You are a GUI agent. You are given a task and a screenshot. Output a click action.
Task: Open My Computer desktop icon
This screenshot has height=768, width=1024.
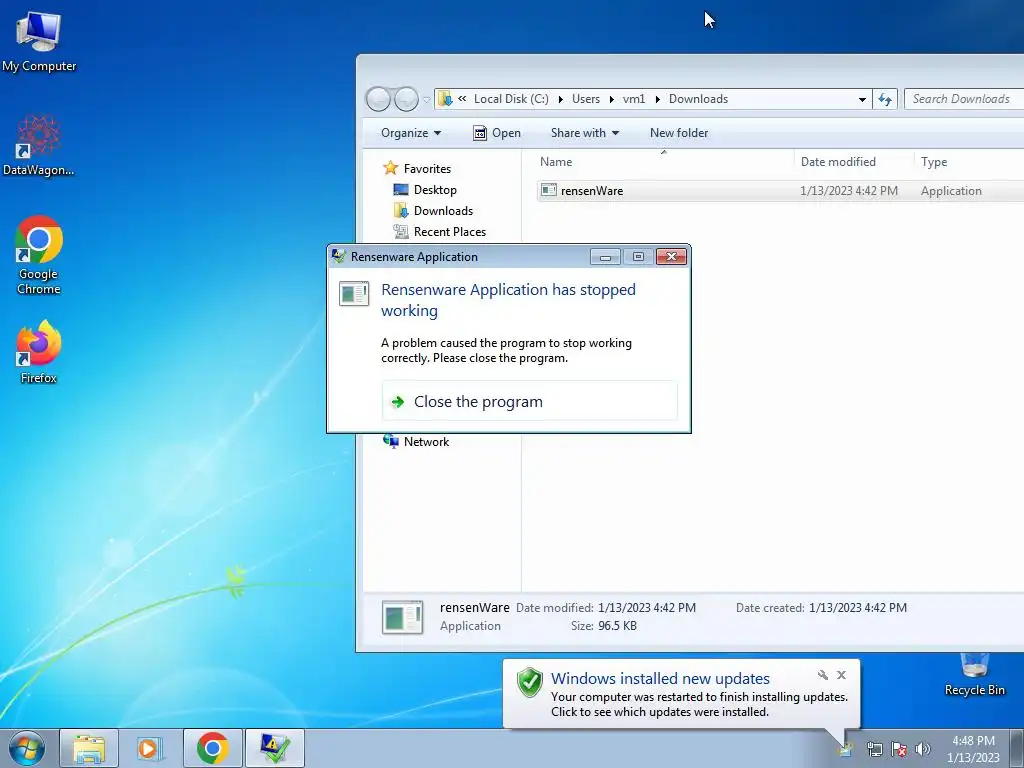(39, 40)
